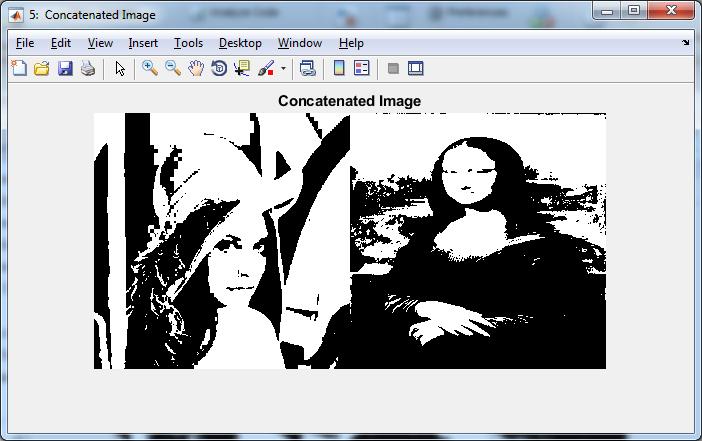Click the New Figure icon
Image resolution: width=702 pixels, height=441 pixels.
coord(19,69)
